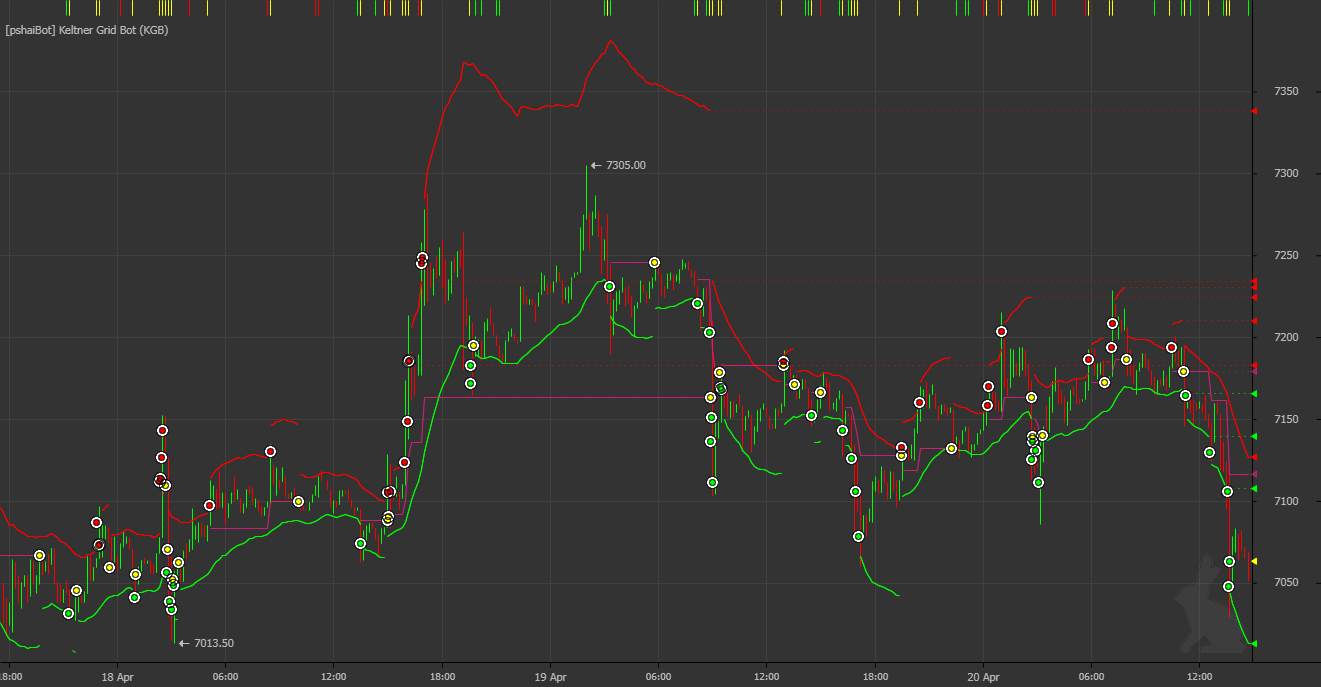Click the yellow signal dot ending the 7245 plateau
1321x687 pixels.
(x=654, y=262)
